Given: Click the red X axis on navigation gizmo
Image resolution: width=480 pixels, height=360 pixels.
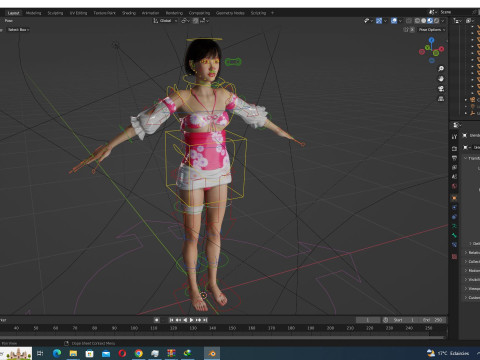Looking at the screenshot, I should 442,49.
